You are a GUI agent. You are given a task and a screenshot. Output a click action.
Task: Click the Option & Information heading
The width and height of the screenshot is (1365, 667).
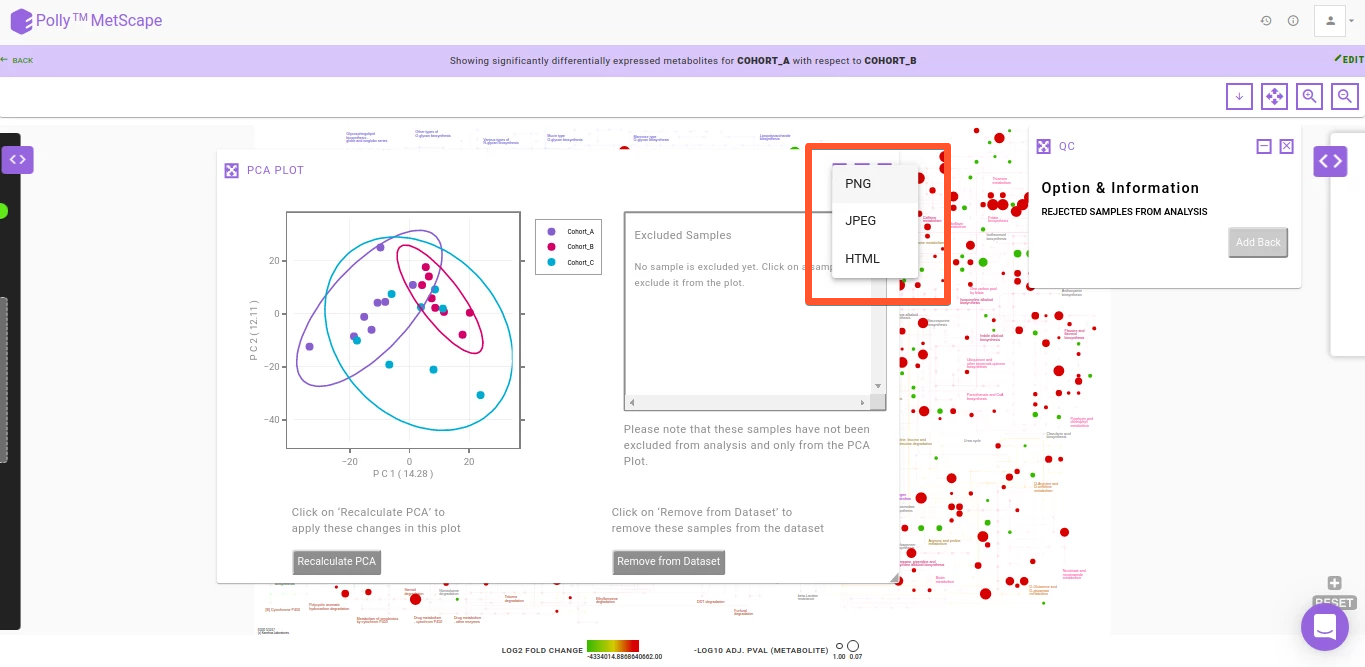click(x=1120, y=188)
